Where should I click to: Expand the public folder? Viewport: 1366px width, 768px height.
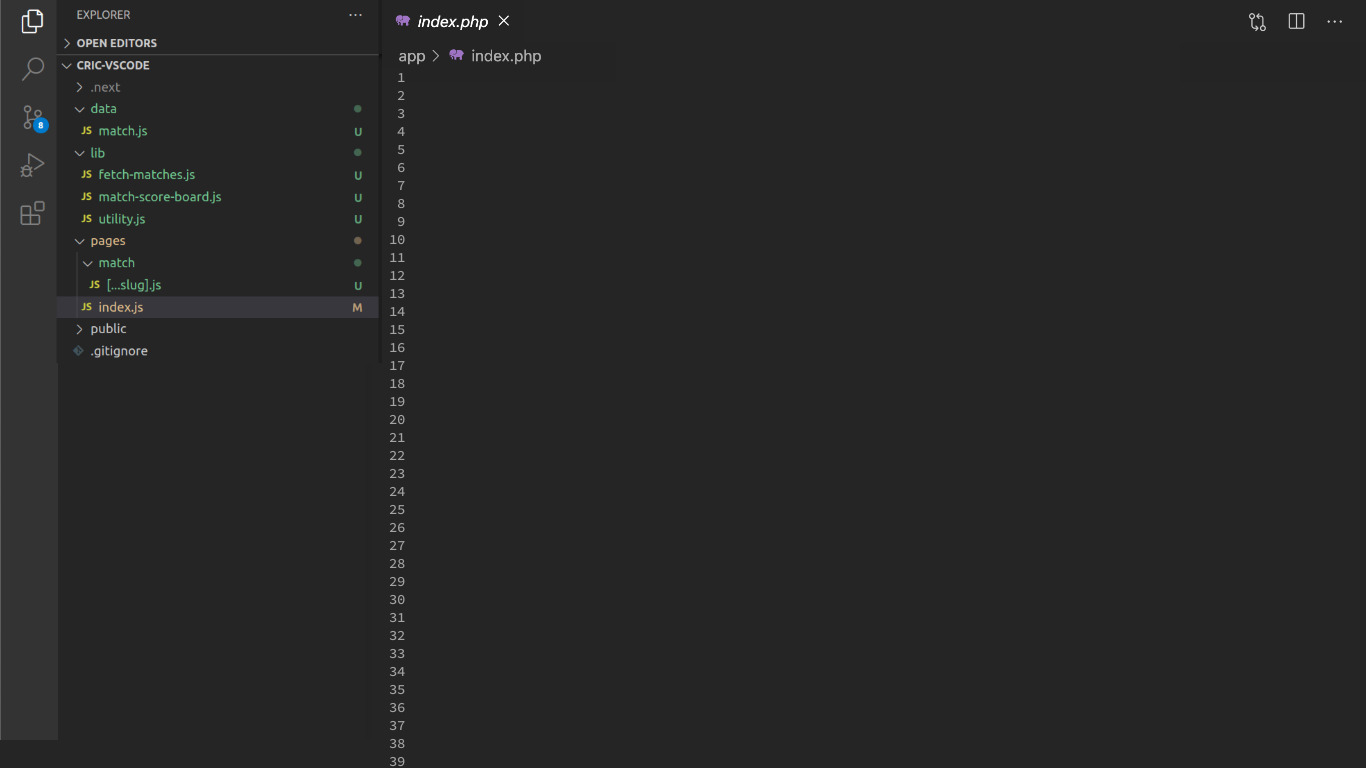(108, 329)
